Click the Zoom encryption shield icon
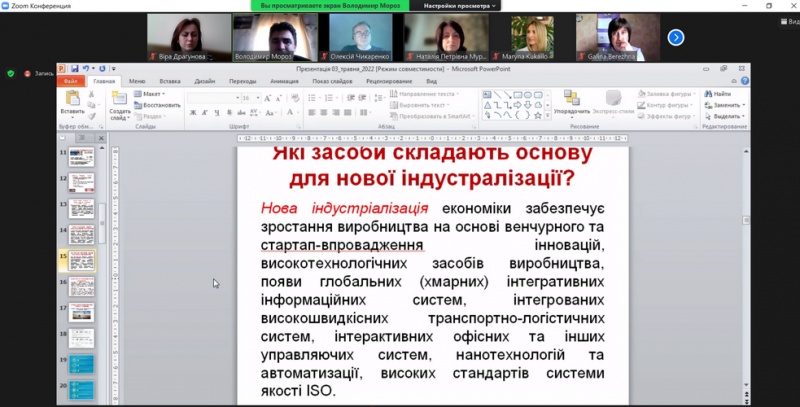 click(11, 73)
